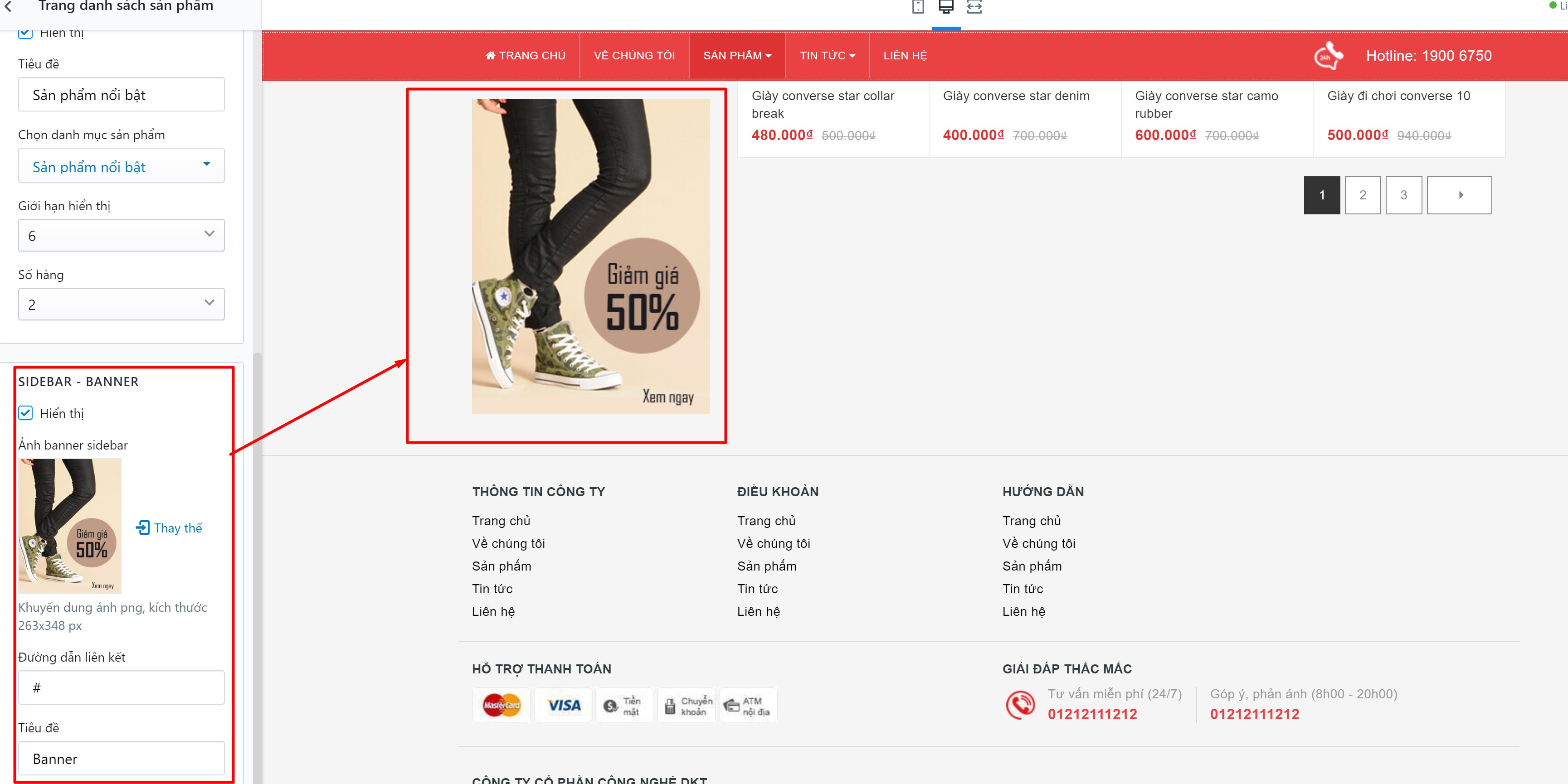Click the Thay thế replace icon
This screenshot has width=1568, height=784.
point(142,528)
